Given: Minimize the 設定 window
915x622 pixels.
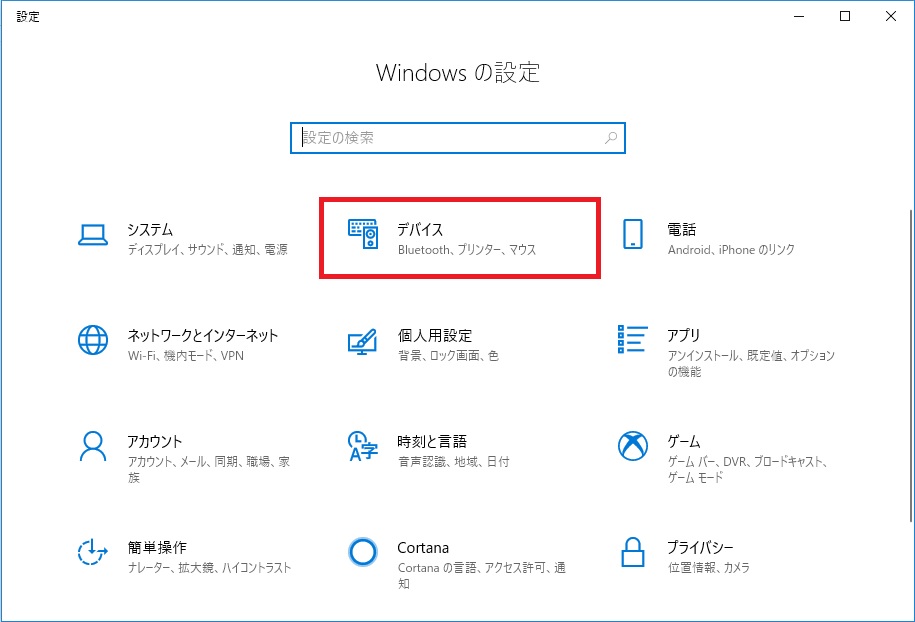Looking at the screenshot, I should [x=799, y=16].
